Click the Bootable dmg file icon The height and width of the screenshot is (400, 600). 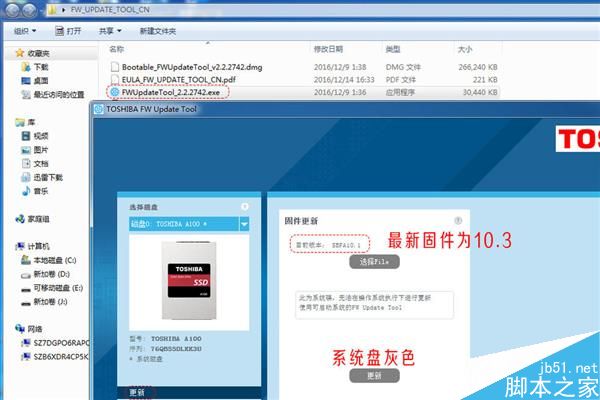pyautogui.click(x=114, y=67)
